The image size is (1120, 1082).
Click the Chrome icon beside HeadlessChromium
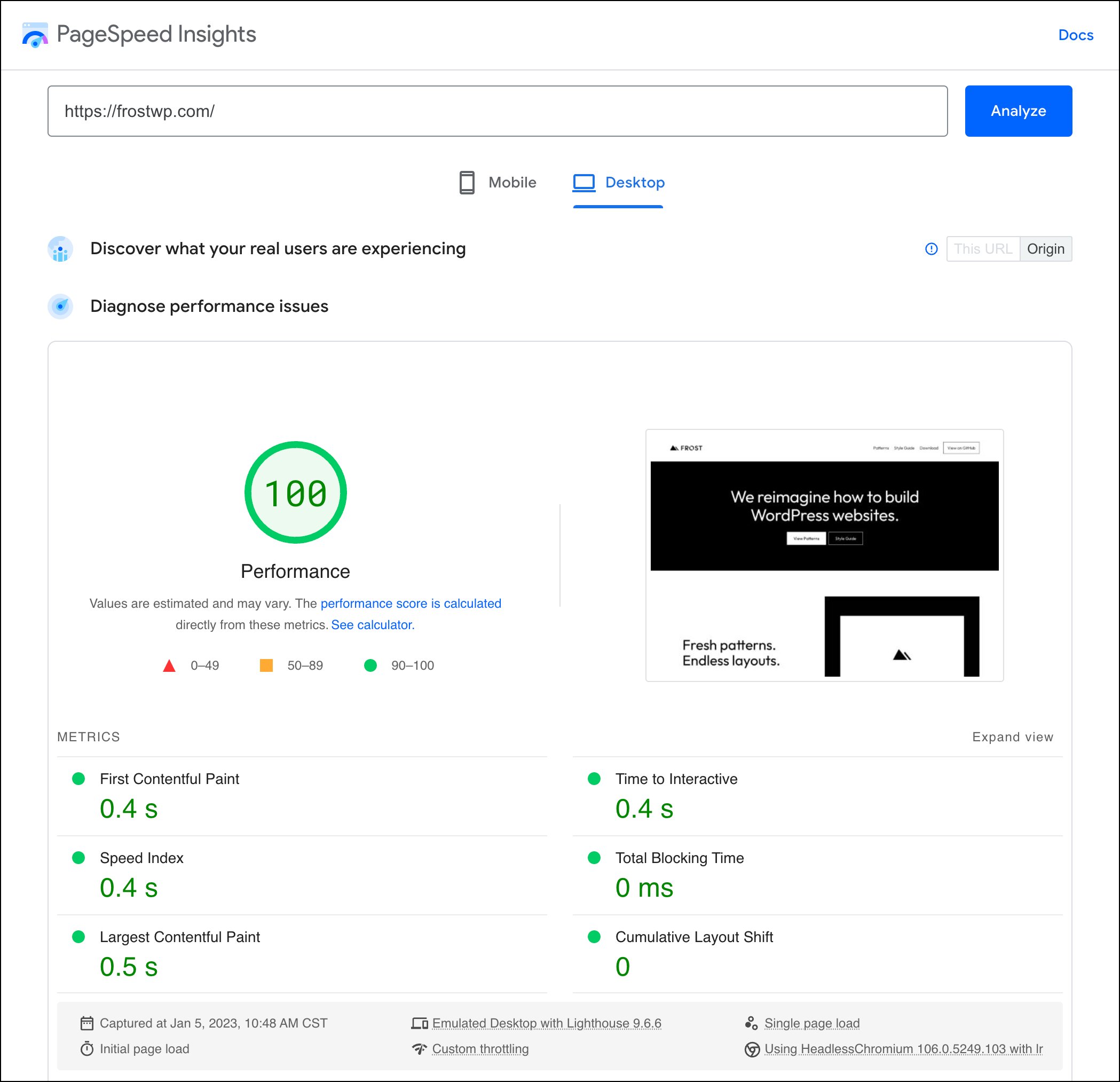point(752,1049)
